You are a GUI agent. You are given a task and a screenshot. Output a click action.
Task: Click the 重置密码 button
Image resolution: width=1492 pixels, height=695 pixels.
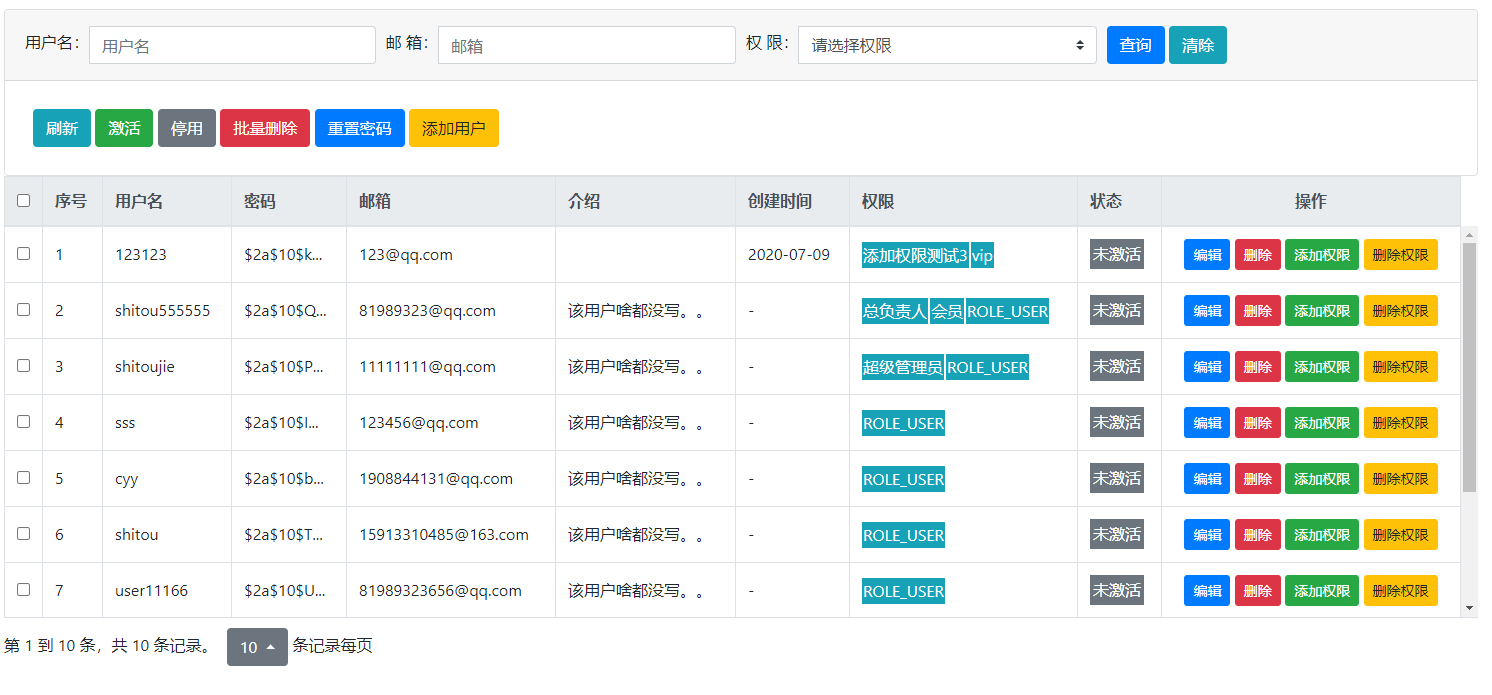(x=360, y=128)
